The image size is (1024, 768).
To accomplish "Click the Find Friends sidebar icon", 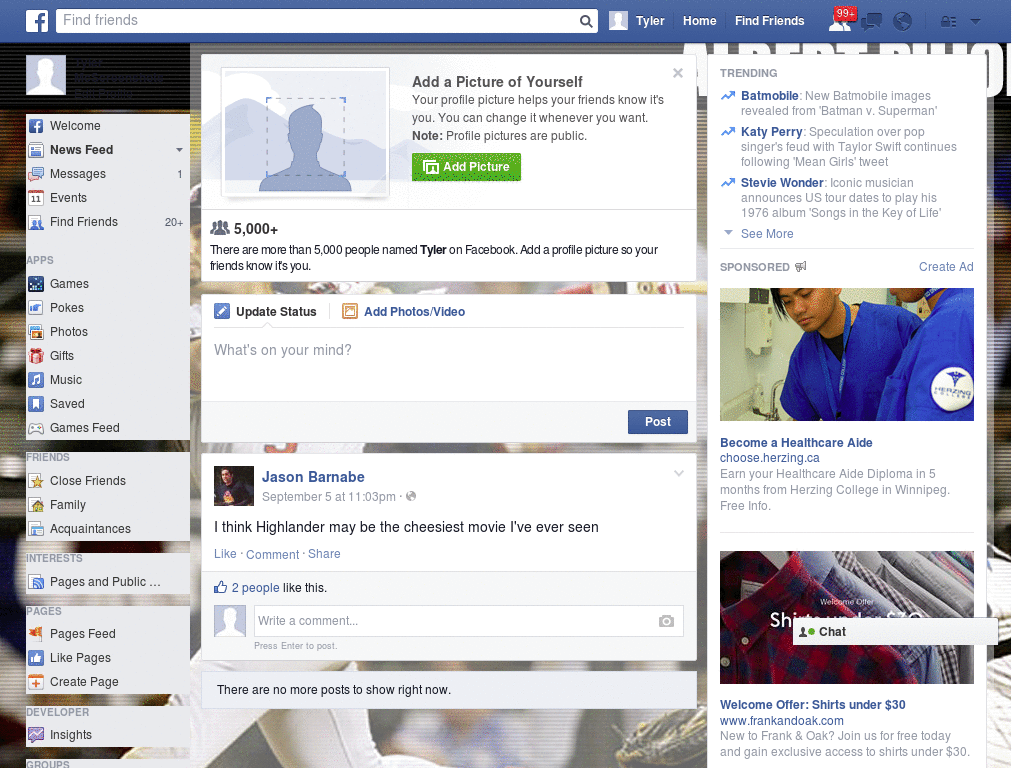I will tap(37, 222).
